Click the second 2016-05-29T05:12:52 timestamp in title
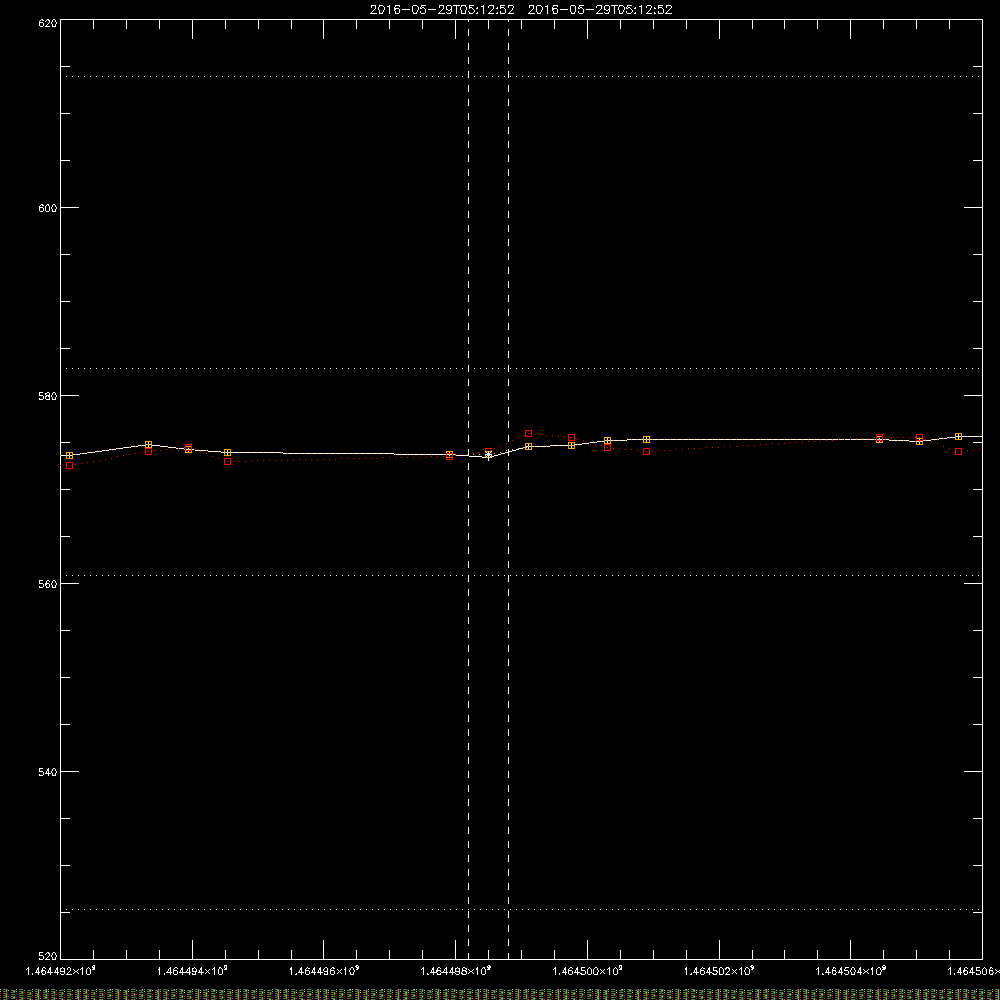This screenshot has width=1000, height=1000. (600, 10)
